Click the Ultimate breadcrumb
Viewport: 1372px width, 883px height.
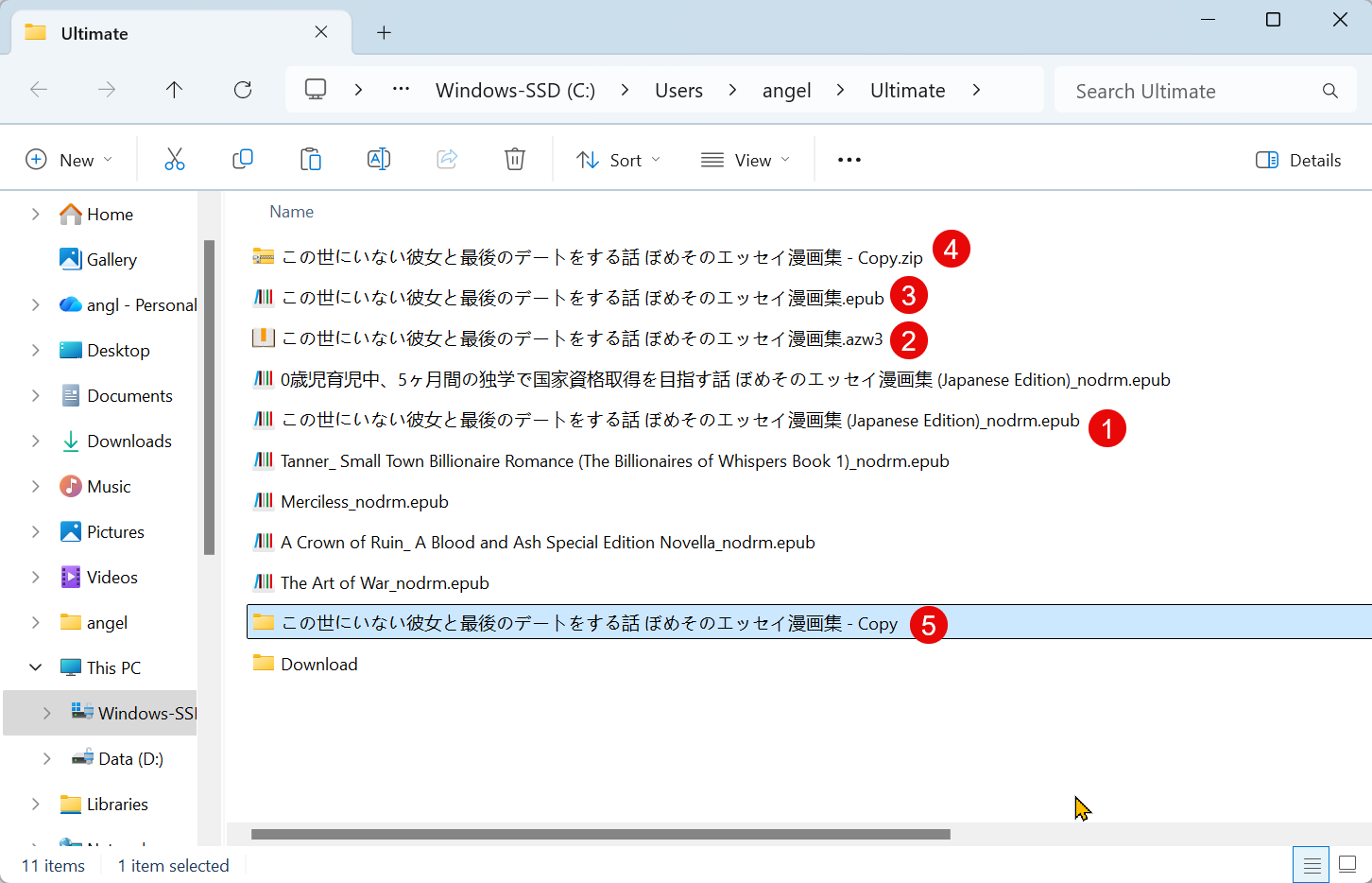tap(907, 91)
